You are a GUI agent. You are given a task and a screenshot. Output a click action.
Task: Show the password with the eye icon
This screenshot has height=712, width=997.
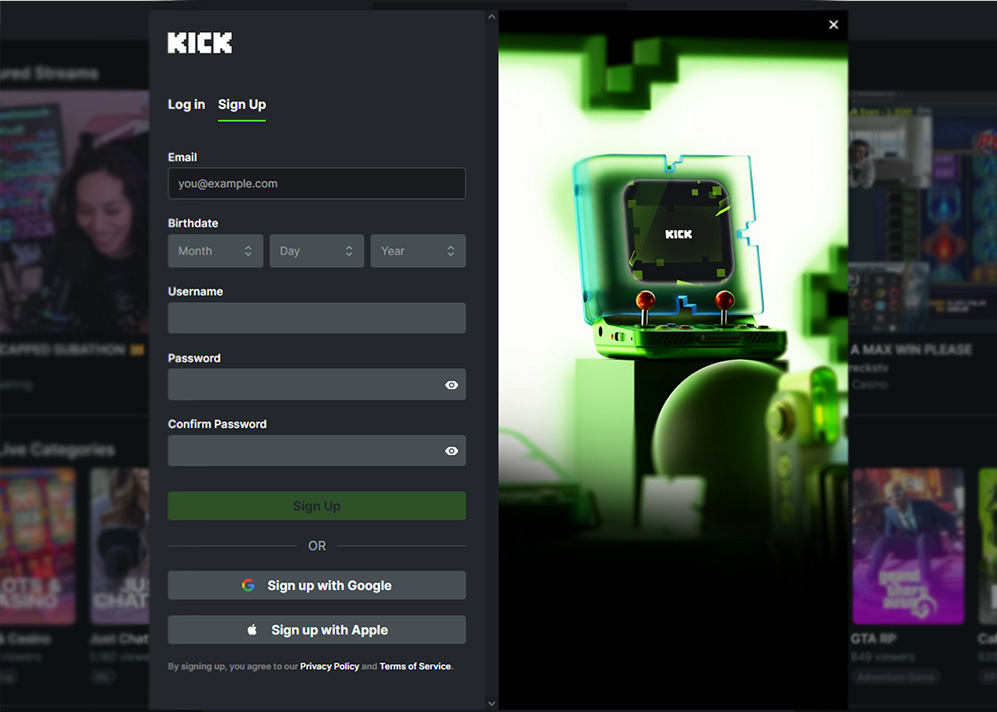(x=451, y=385)
